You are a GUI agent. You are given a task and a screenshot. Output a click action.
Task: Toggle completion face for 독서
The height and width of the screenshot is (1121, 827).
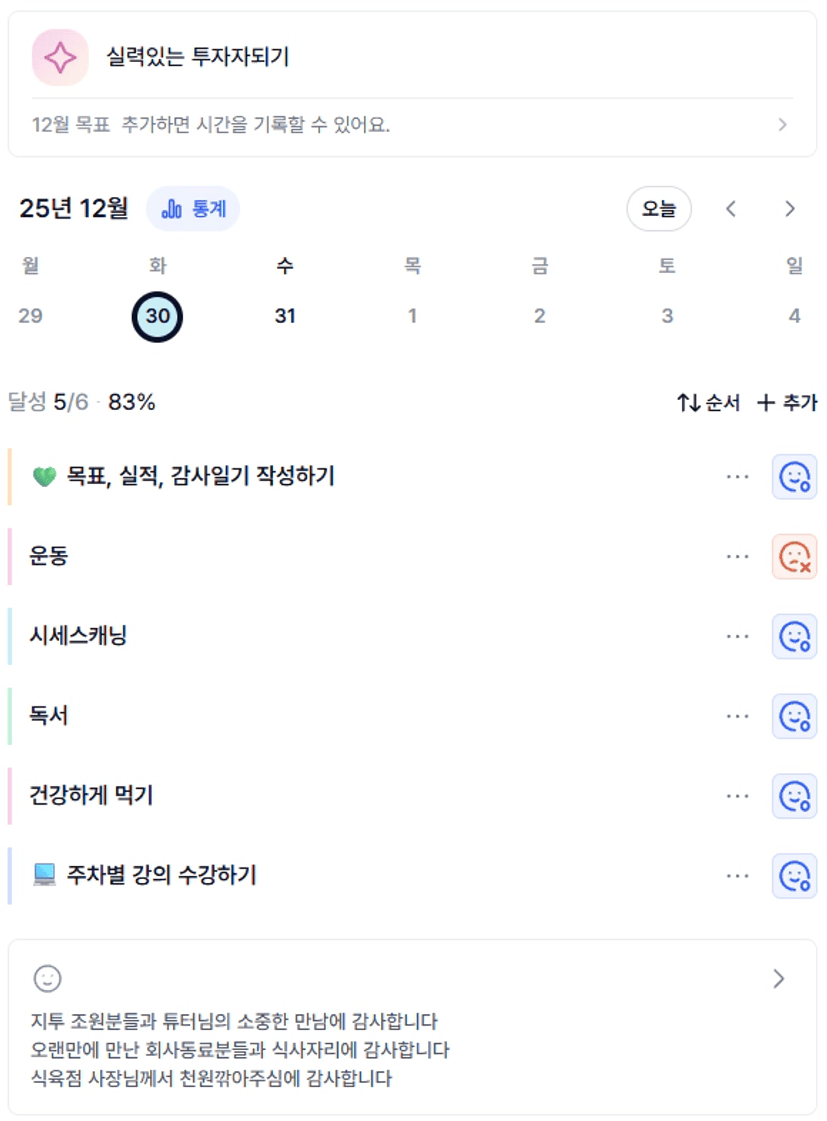[x=794, y=716]
